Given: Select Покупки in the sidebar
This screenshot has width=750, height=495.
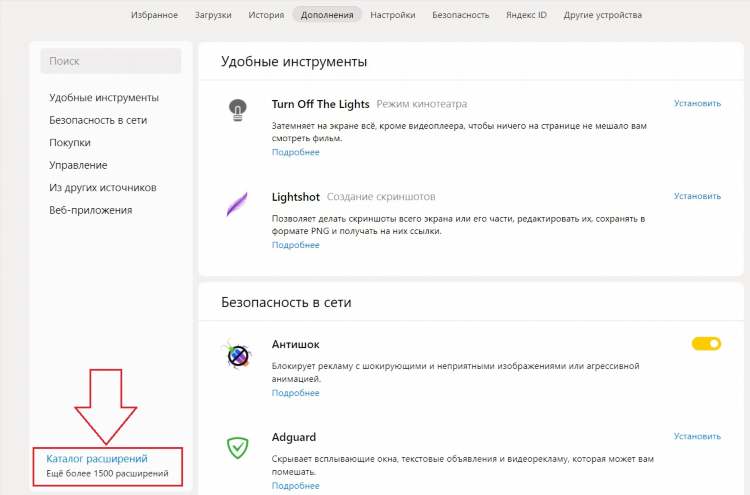Looking at the screenshot, I should click(70, 143).
